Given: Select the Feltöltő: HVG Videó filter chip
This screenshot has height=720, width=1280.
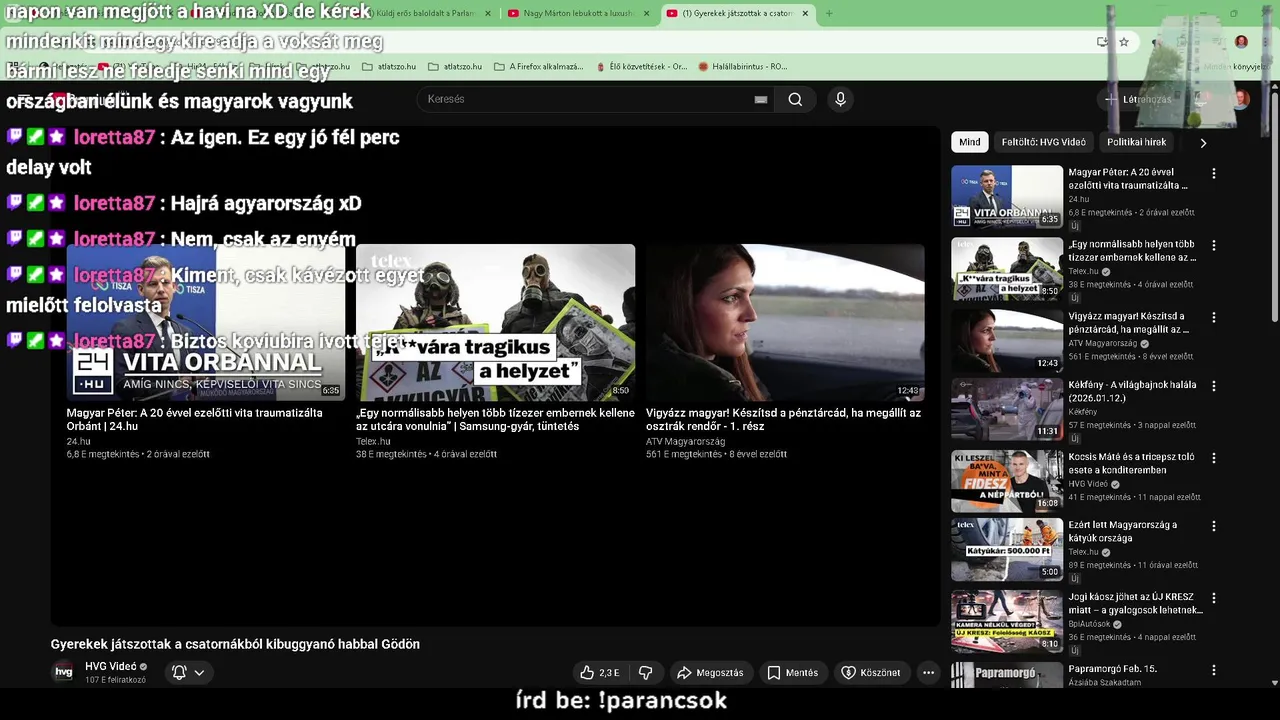Looking at the screenshot, I should (1043, 142).
